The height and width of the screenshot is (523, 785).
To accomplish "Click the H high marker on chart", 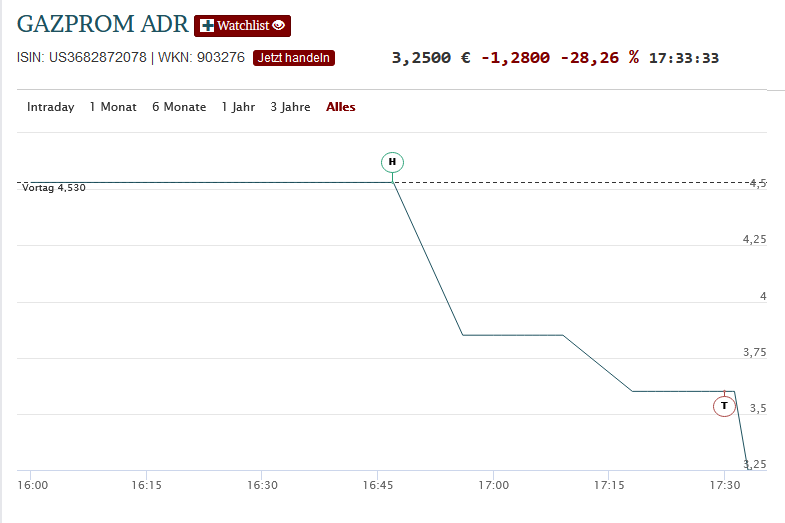I will click(392, 162).
